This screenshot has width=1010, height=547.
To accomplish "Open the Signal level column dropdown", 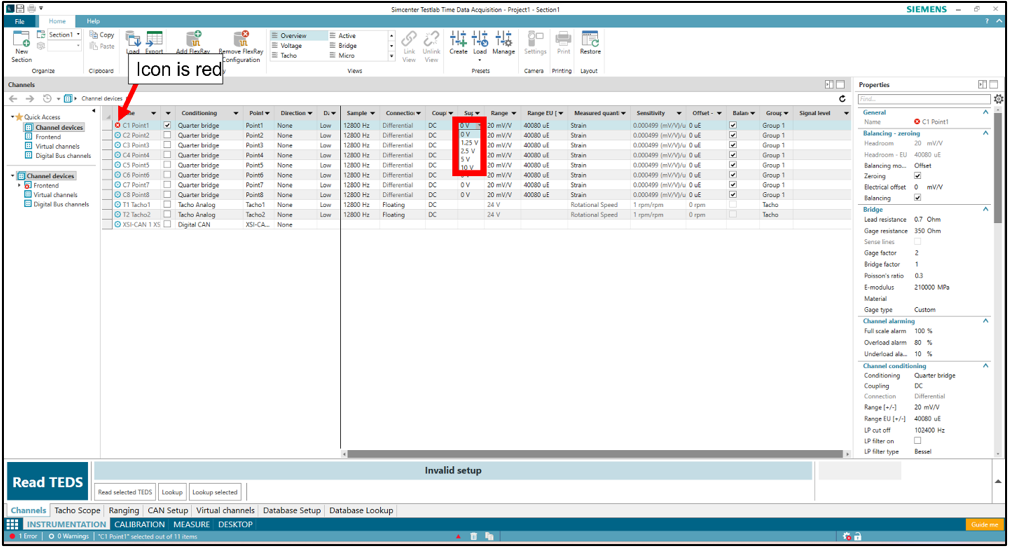I will pos(846,113).
